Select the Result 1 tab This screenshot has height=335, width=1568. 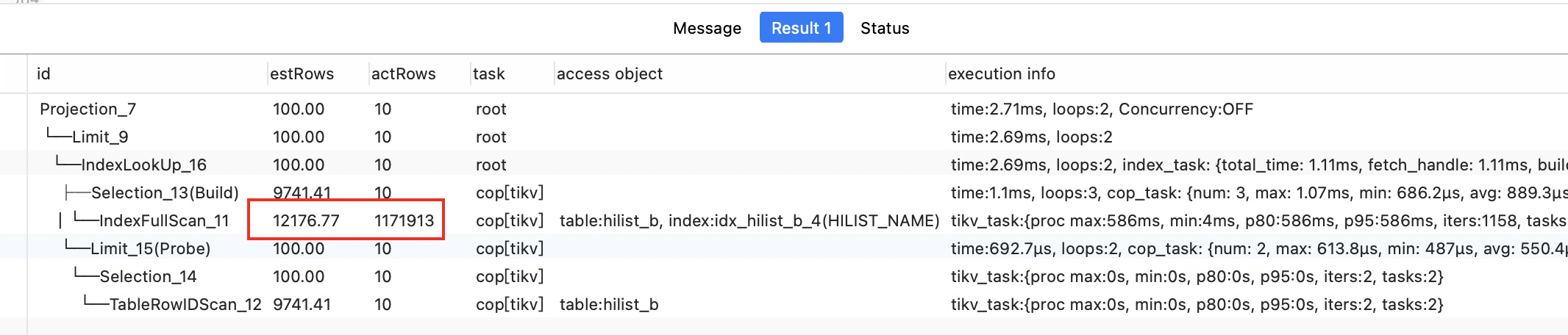801,28
